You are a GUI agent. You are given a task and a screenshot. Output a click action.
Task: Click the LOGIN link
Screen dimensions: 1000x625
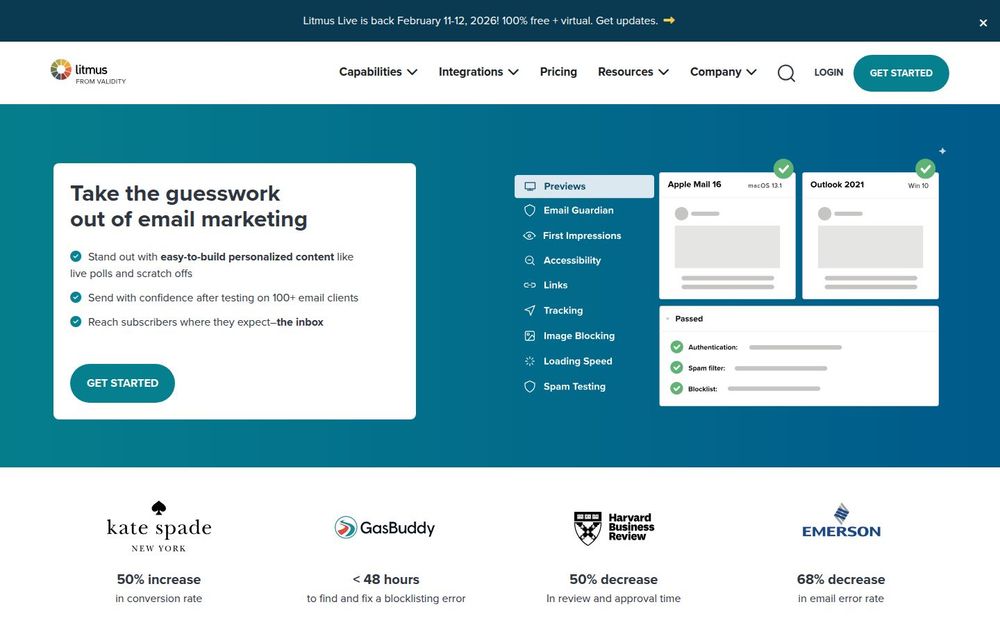tap(828, 73)
